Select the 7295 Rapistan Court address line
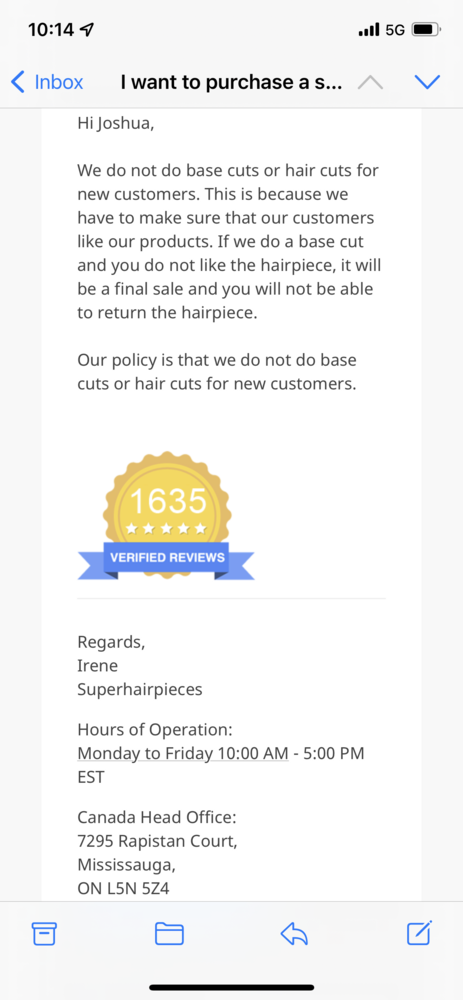This screenshot has width=463, height=1000. coord(158,841)
